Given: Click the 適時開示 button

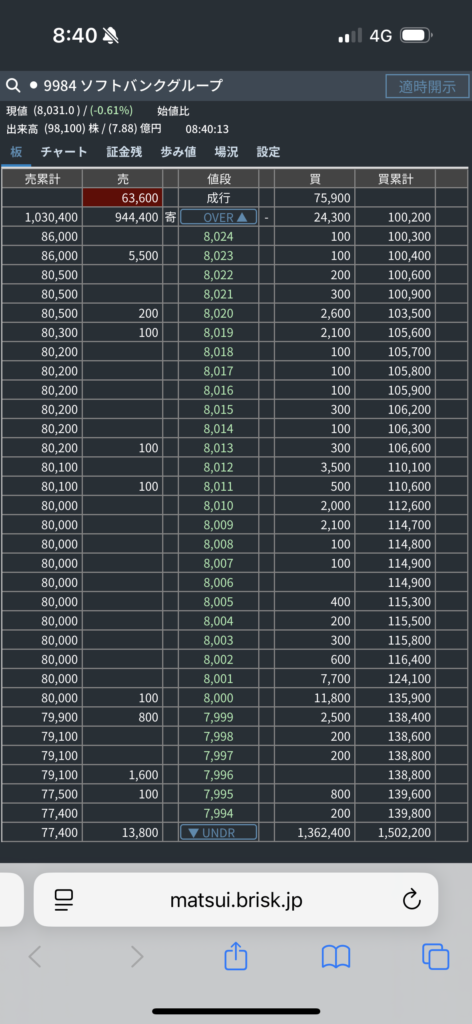Looking at the screenshot, I should (x=427, y=86).
